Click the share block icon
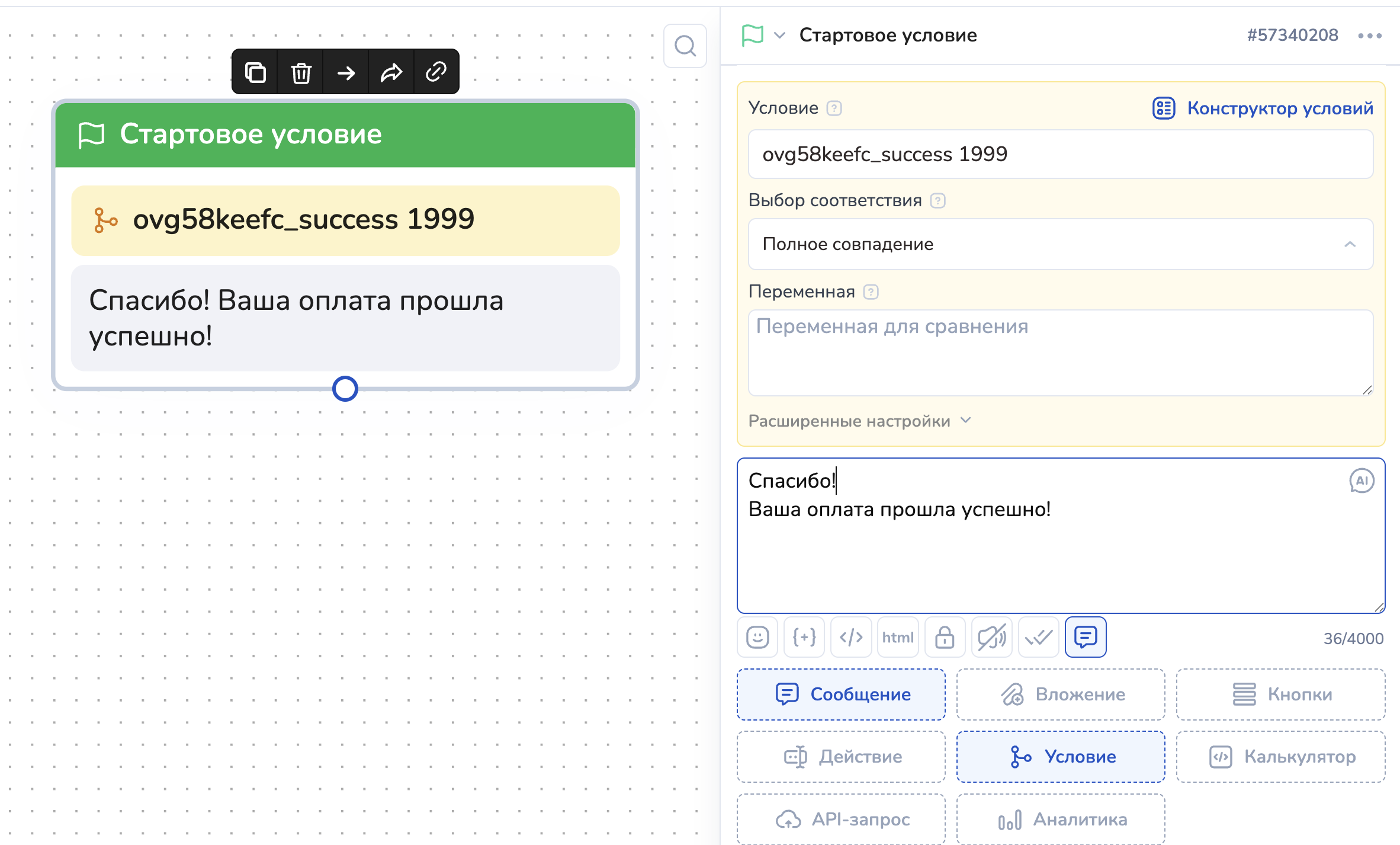This screenshot has height=845, width=1400. tap(391, 72)
